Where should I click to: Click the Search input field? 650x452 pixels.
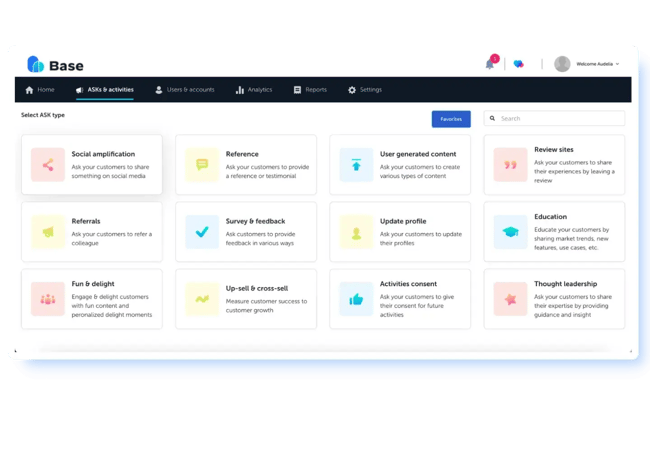click(x=554, y=118)
